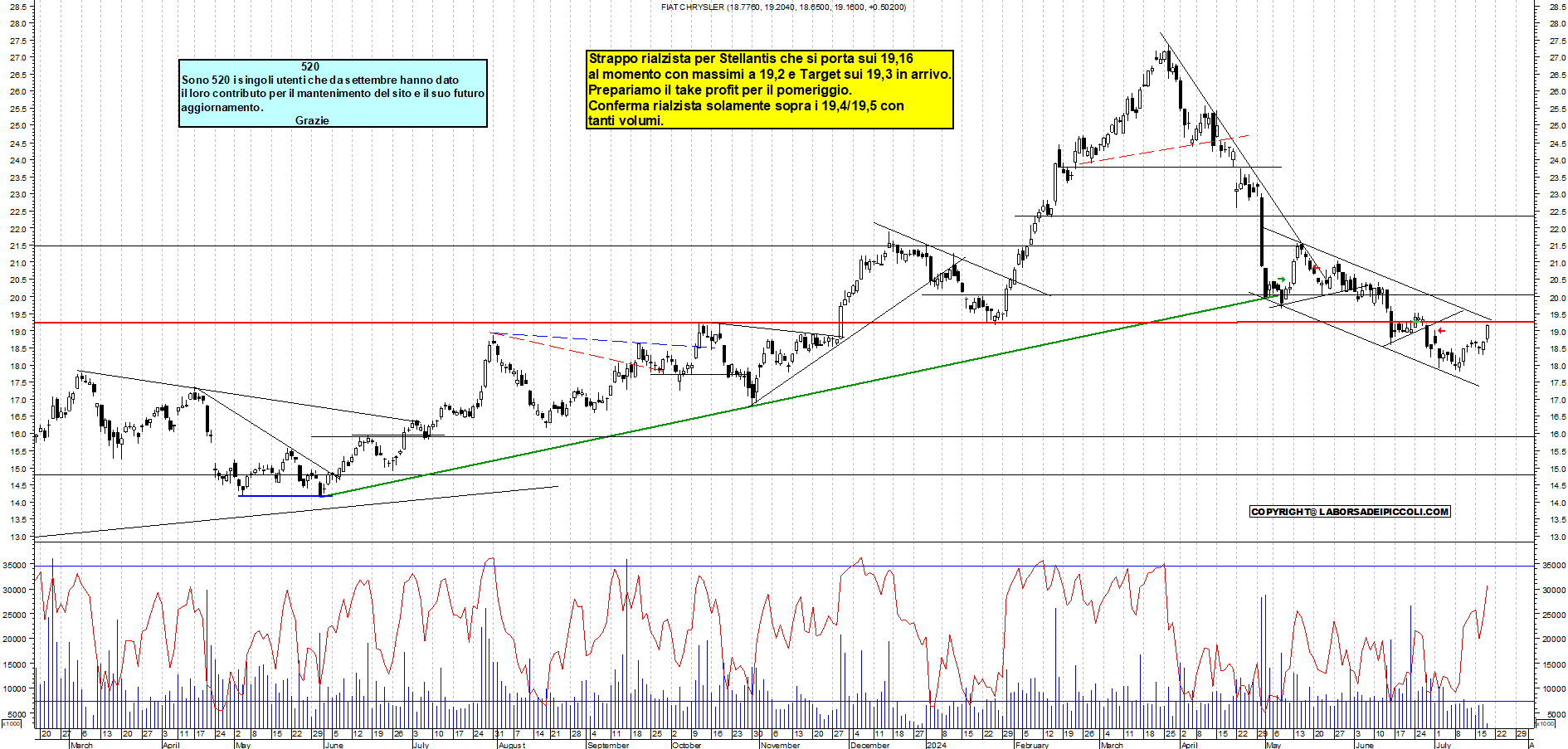Viewport: 1568px width, 749px height.
Task: Click the green arrow marker near the May low
Action: click(1282, 280)
